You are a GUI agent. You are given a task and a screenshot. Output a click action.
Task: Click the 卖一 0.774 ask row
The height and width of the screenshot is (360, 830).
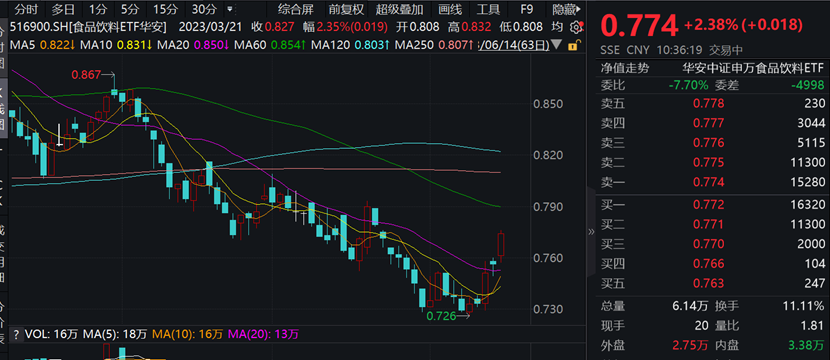pos(712,182)
